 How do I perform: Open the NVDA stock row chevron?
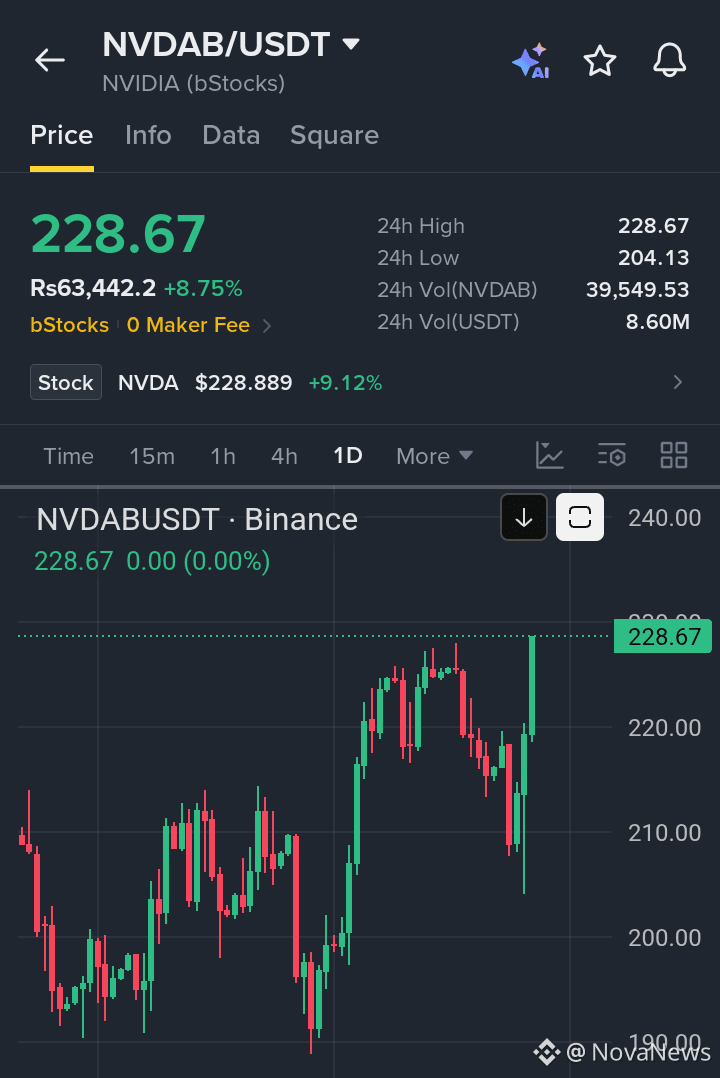tap(678, 382)
